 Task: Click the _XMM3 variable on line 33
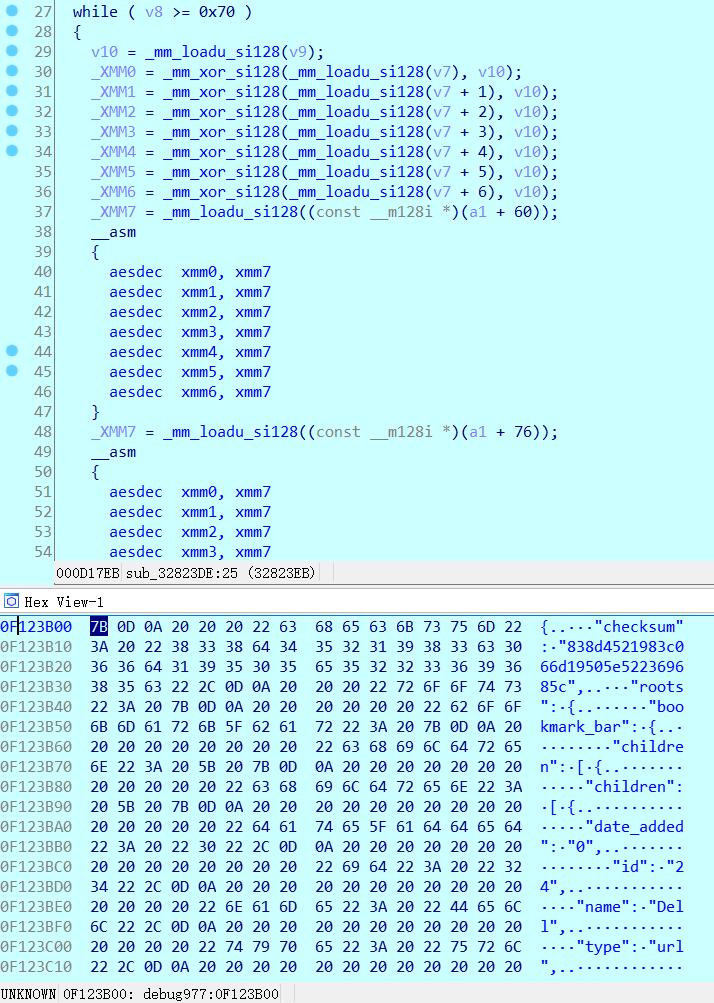pos(113,132)
